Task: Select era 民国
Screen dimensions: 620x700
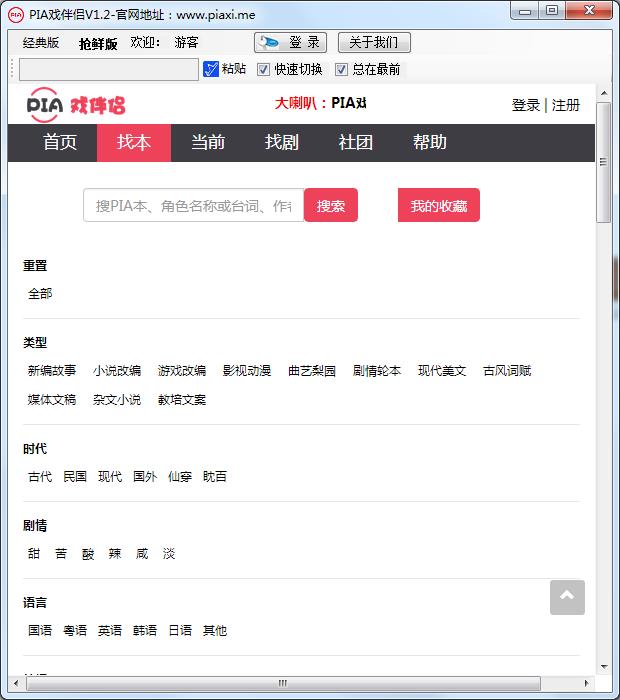Action: [75, 476]
